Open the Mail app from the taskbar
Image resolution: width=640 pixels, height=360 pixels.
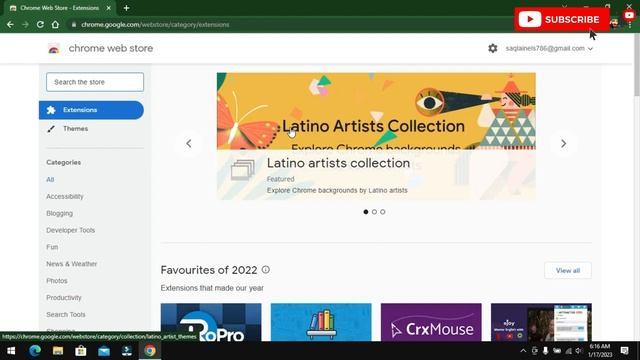(104, 351)
